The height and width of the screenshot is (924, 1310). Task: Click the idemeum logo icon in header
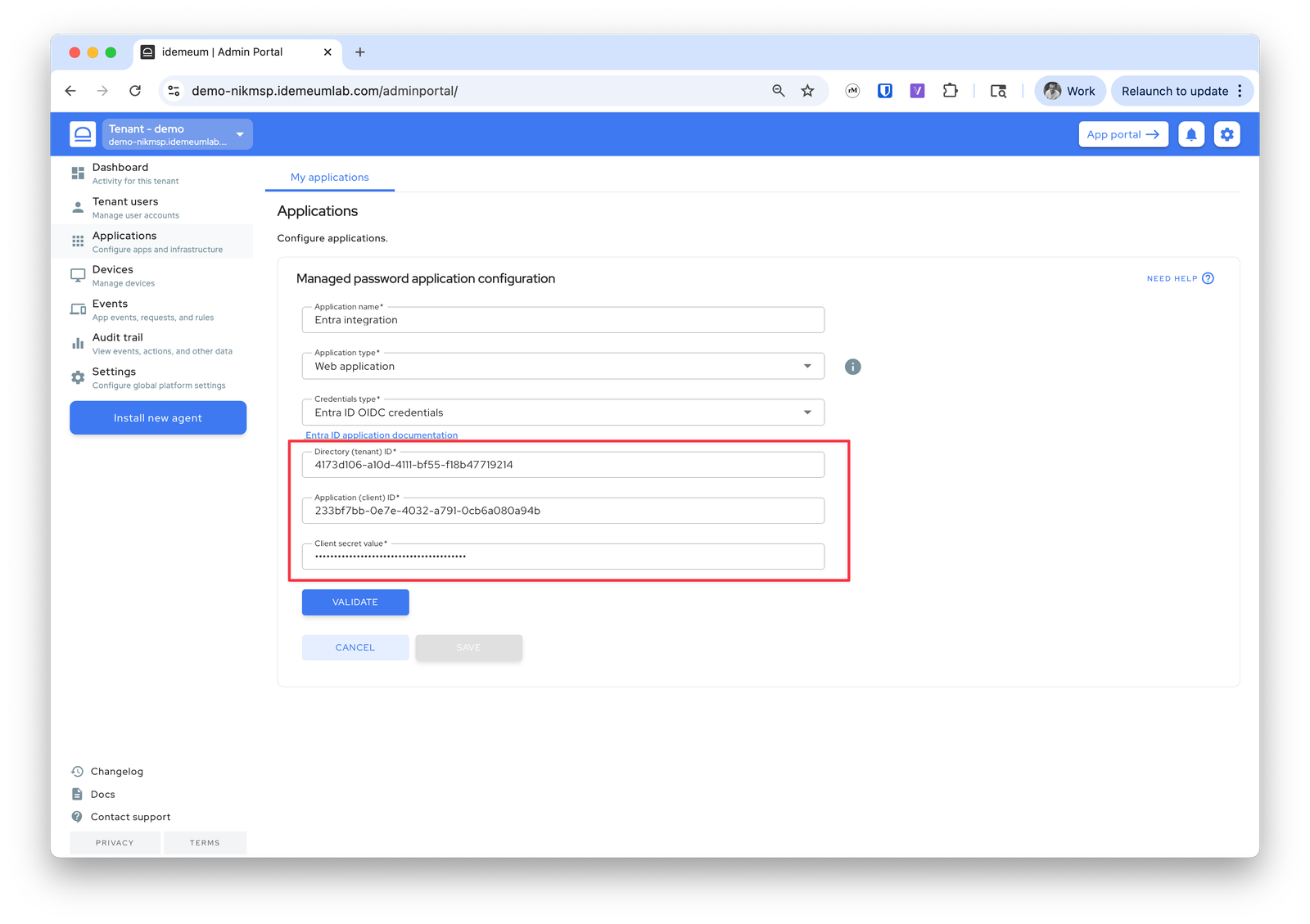click(x=83, y=134)
